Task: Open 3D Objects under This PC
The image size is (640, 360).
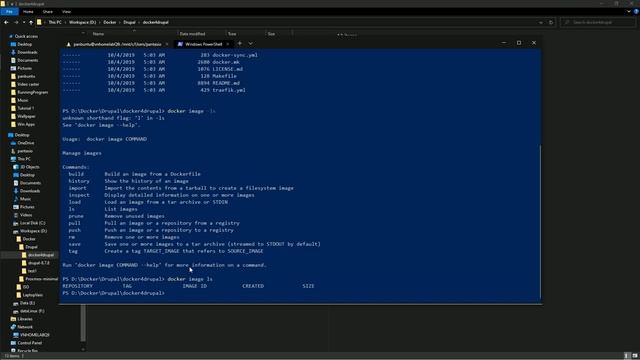Action: pyautogui.click(x=30, y=167)
